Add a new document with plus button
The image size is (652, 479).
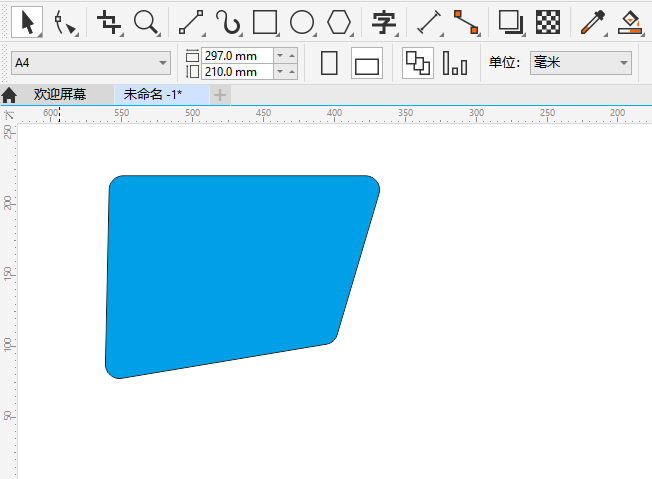[x=220, y=95]
